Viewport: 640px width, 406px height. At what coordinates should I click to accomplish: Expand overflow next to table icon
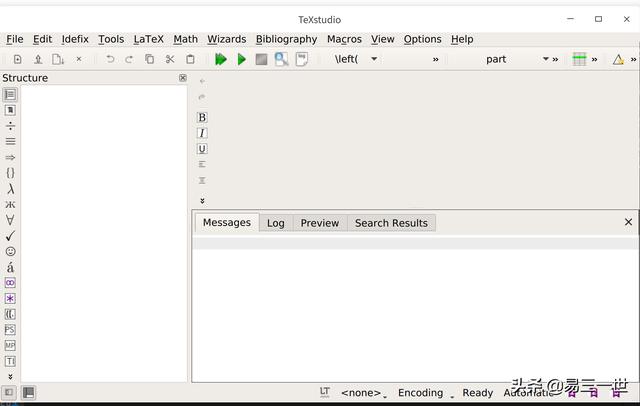594,60
